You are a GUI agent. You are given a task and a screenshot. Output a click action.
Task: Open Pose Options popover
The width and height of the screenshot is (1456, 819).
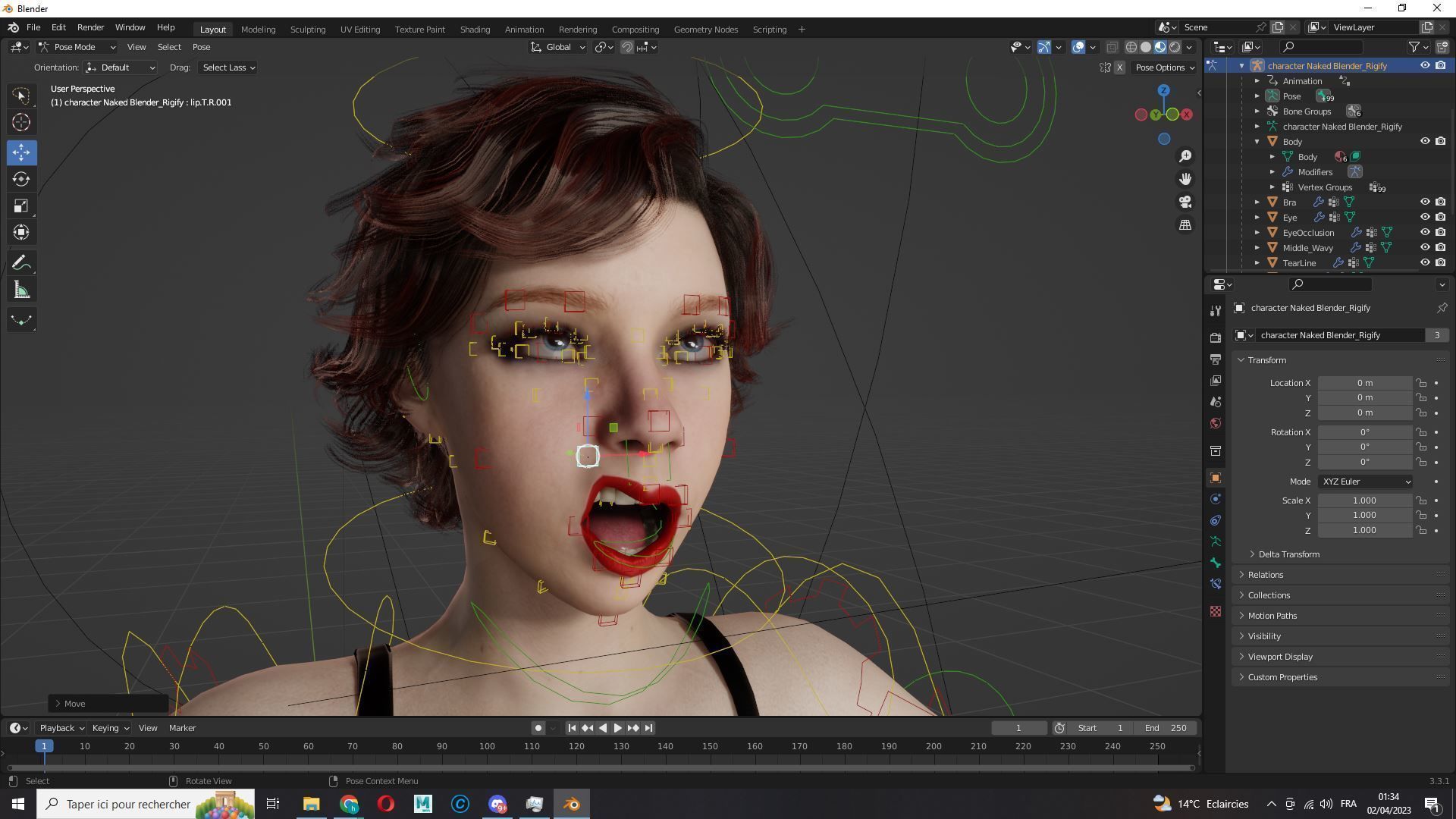click(1164, 67)
